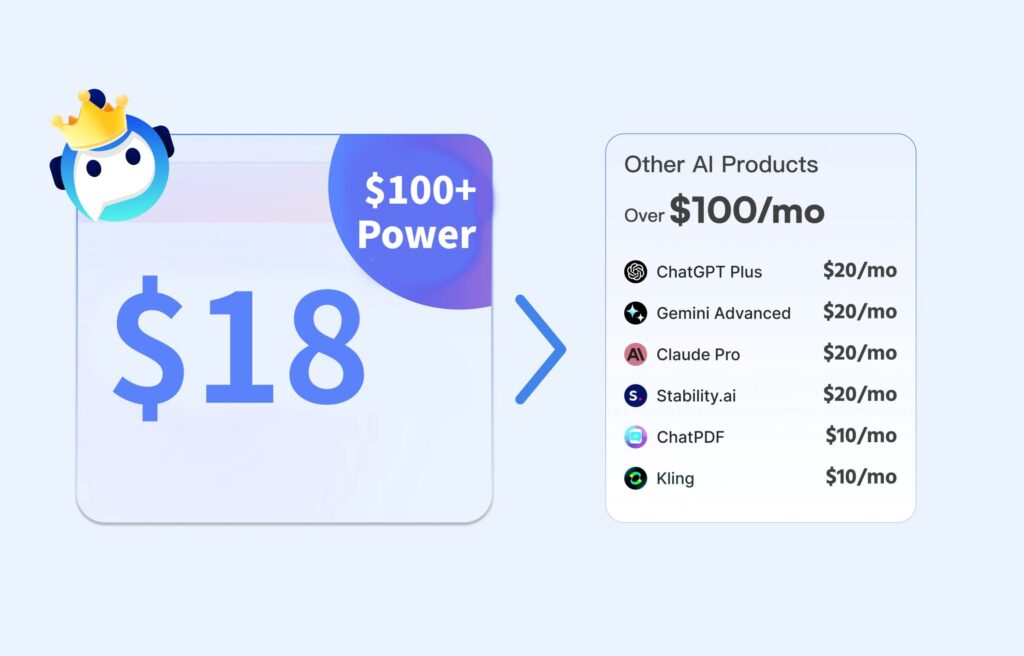Click the crowned robot mascot icon
The width and height of the screenshot is (1024, 656).
tap(112, 156)
